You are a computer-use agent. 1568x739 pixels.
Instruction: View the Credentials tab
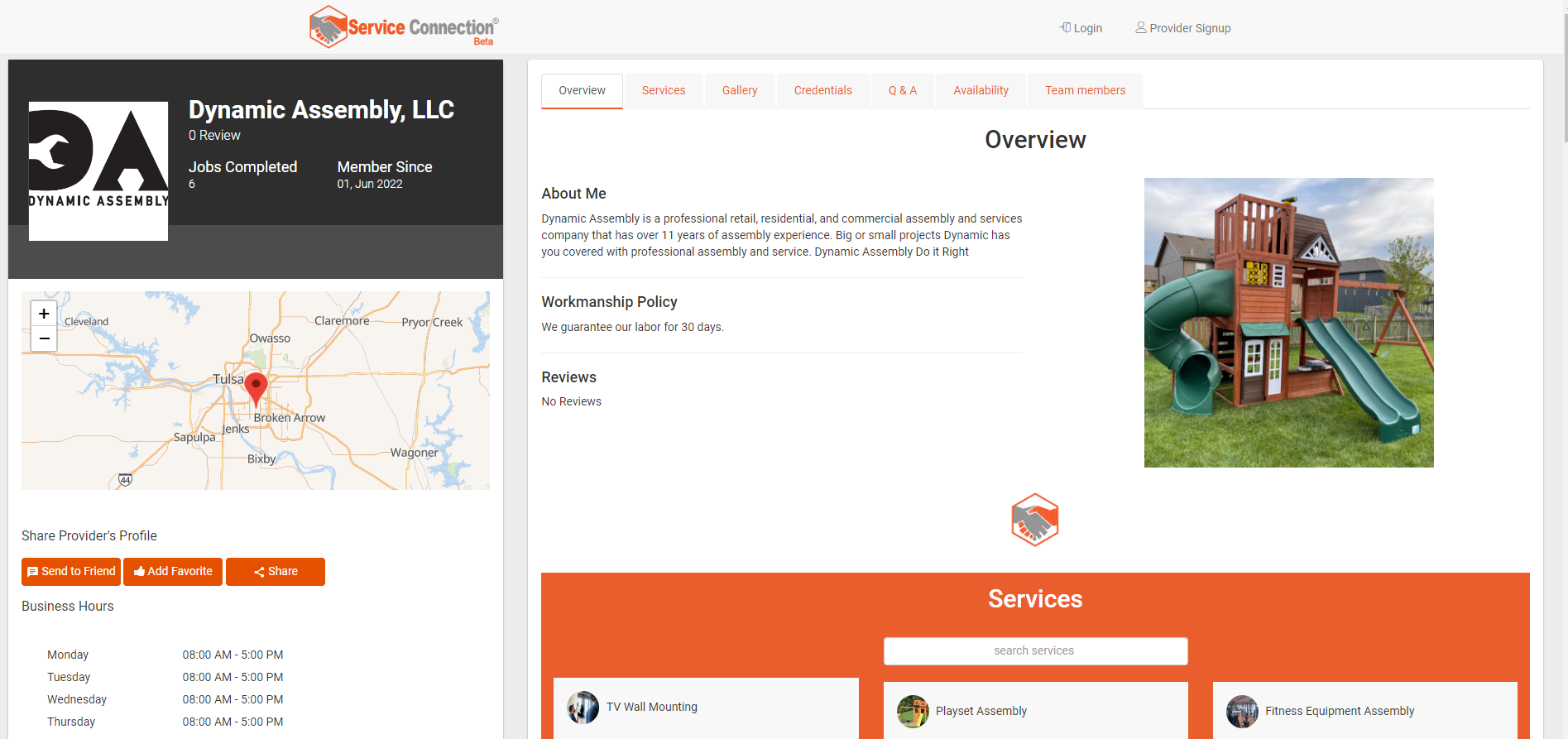click(822, 91)
